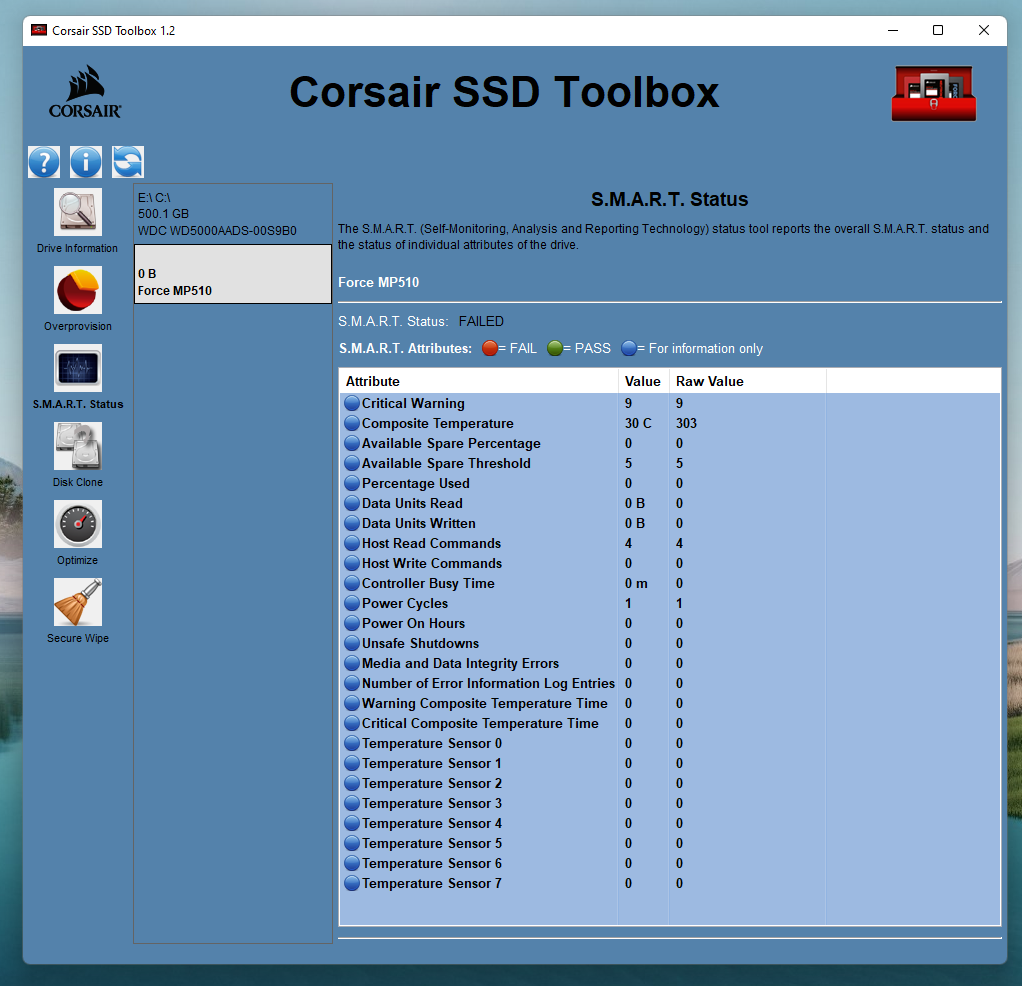This screenshot has width=1022, height=986.
Task: Select the Critical Warning row
Action: point(670,403)
